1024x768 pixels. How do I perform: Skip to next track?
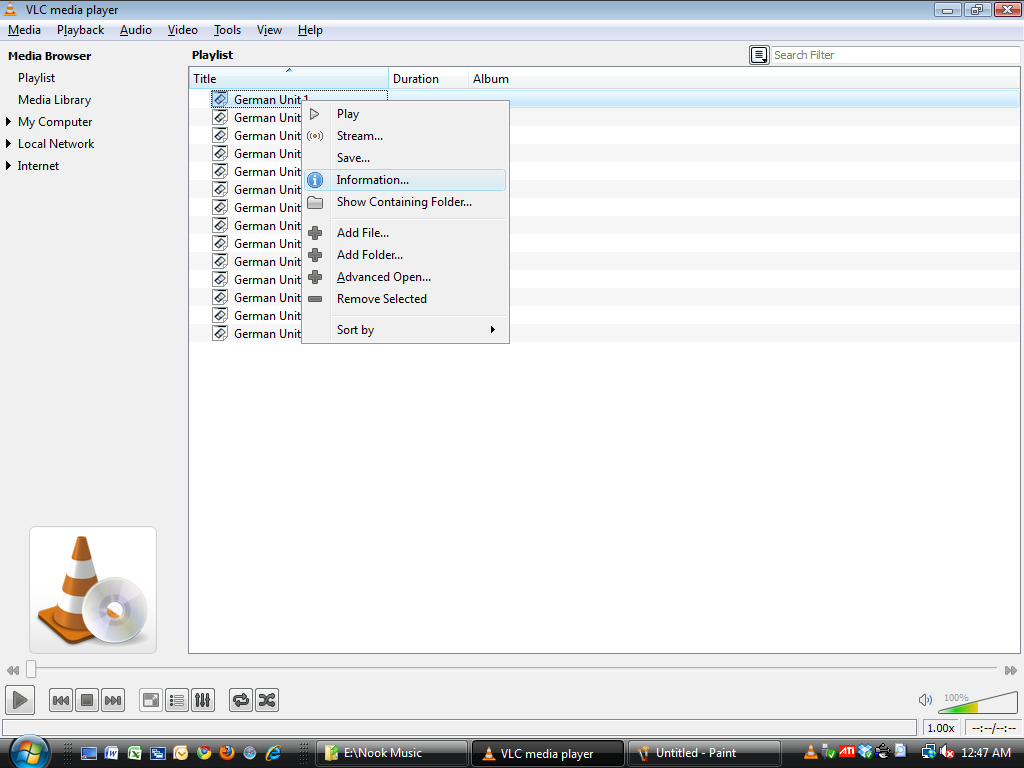point(113,700)
